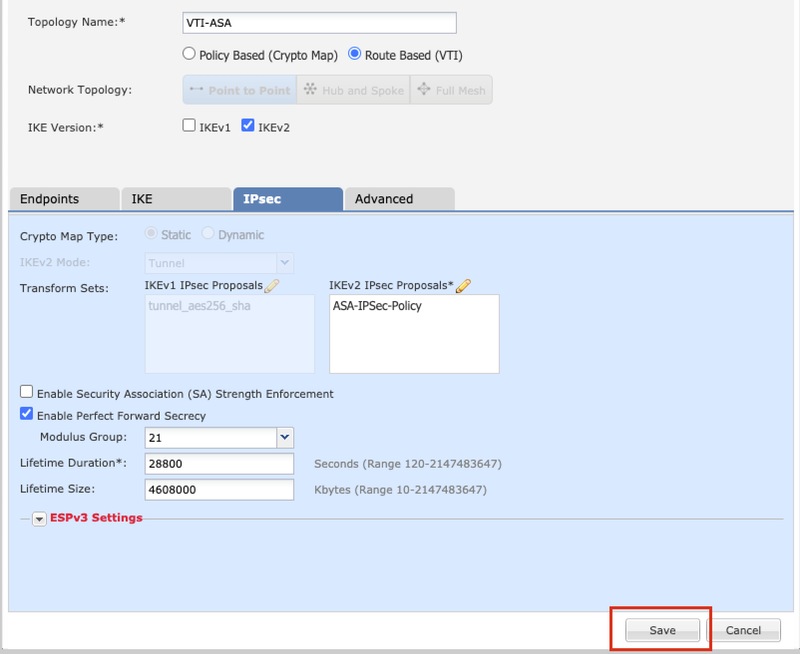
Task: Click the Lifetime Size field
Action: point(219,490)
